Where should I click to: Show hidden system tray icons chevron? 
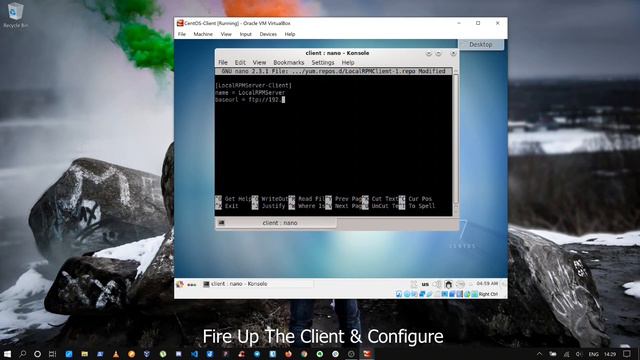tap(539, 354)
